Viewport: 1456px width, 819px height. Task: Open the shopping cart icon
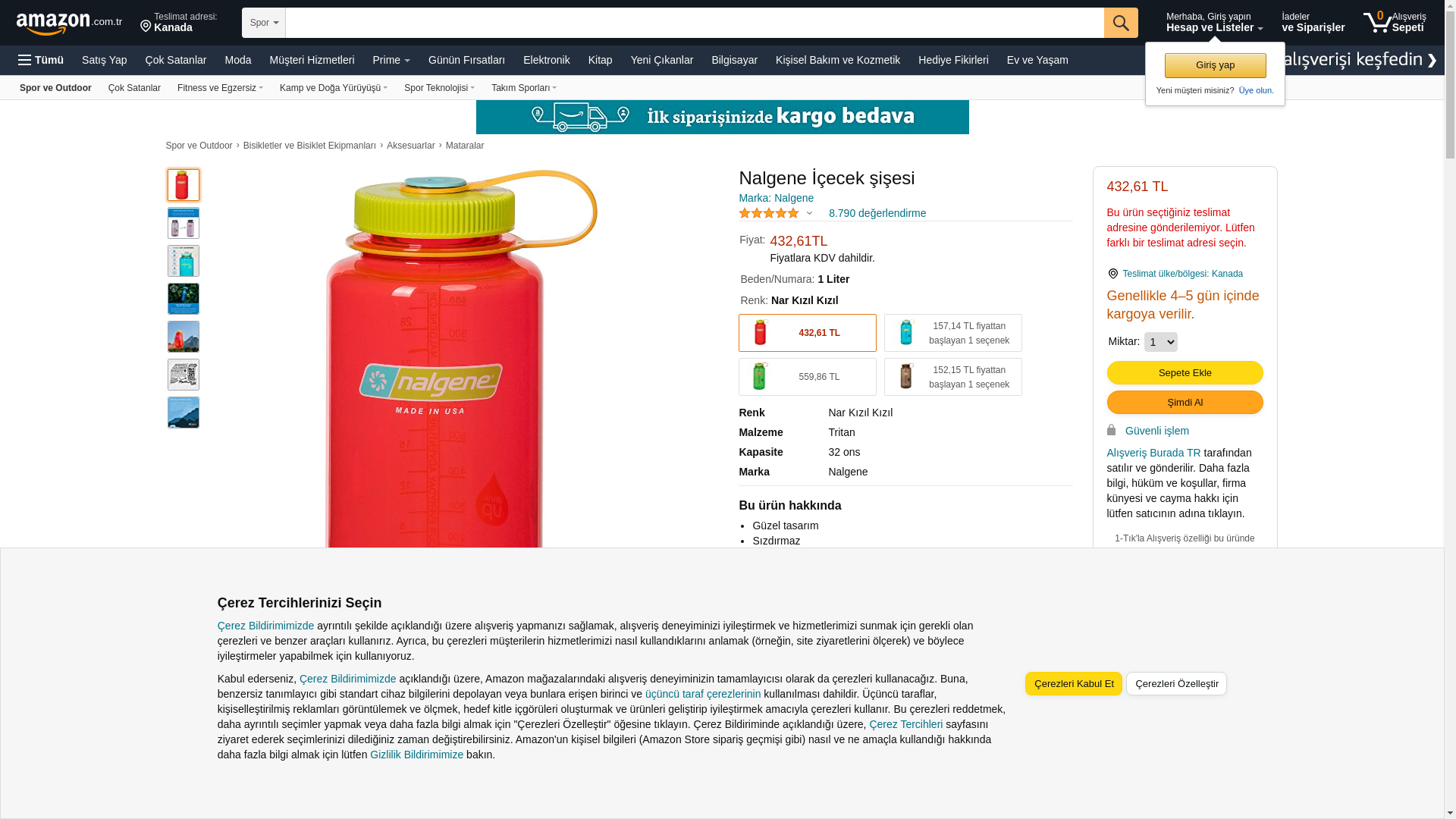[1377, 22]
